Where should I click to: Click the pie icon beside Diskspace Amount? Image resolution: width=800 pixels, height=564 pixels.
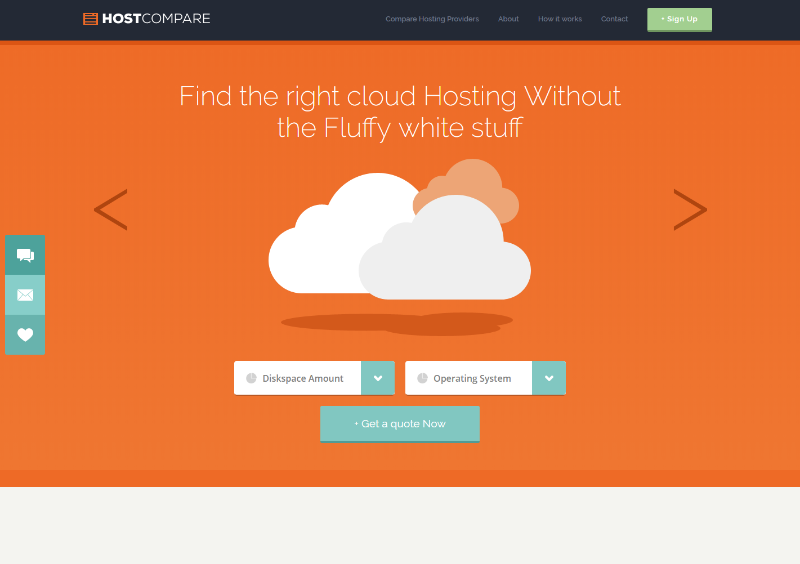pyautogui.click(x=251, y=378)
